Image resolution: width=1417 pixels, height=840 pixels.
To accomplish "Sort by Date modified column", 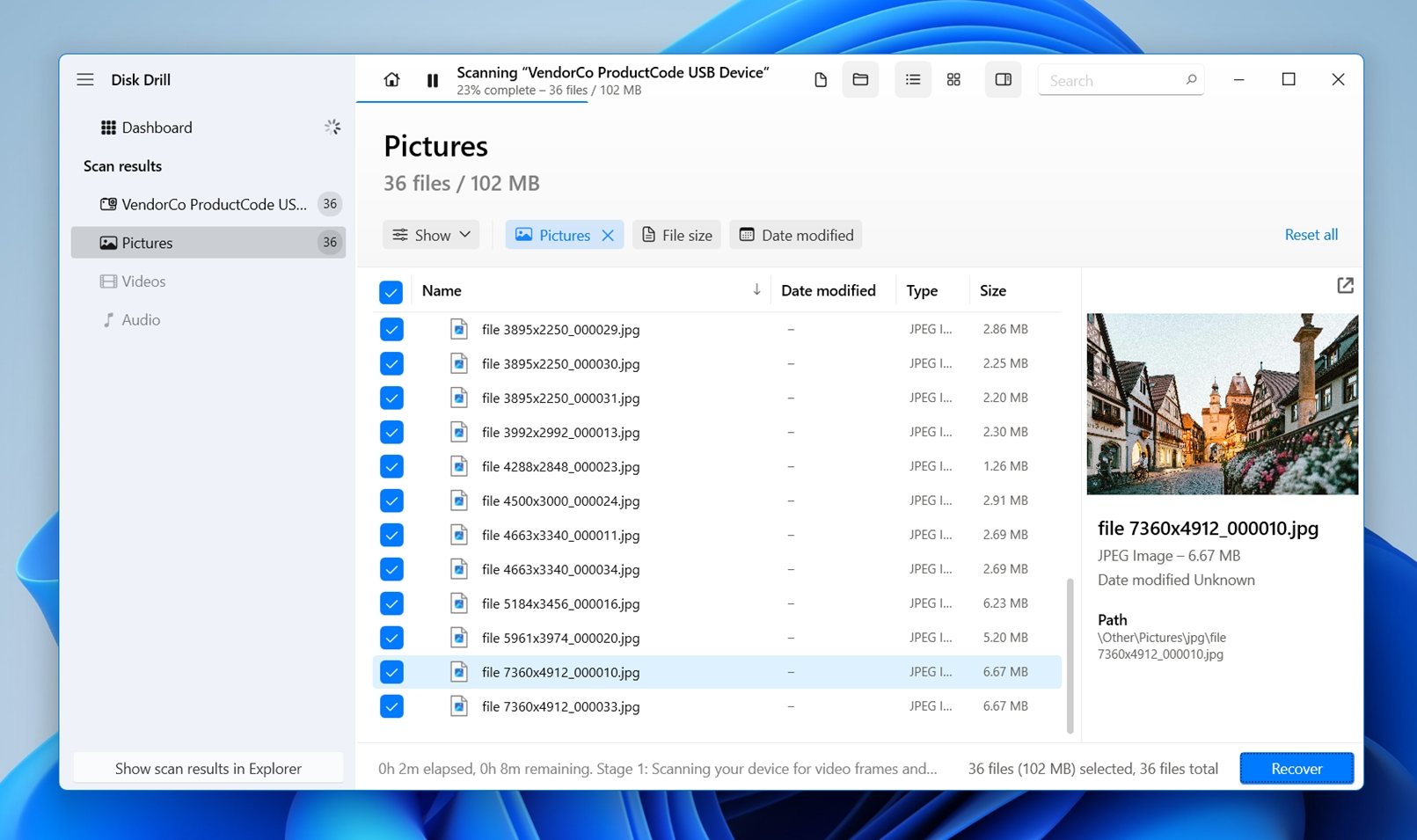I will coord(828,291).
